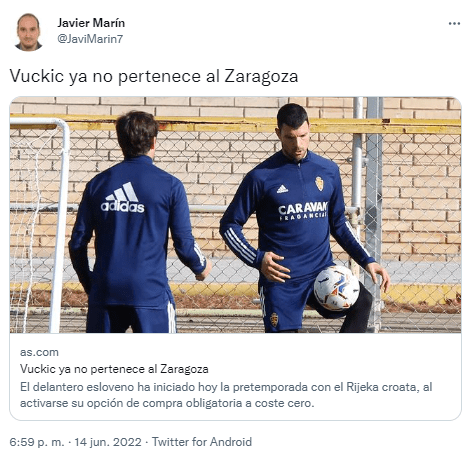
Task: Click the Zaragoza crest on the jersey chest
Action: pyautogui.click(x=319, y=184)
